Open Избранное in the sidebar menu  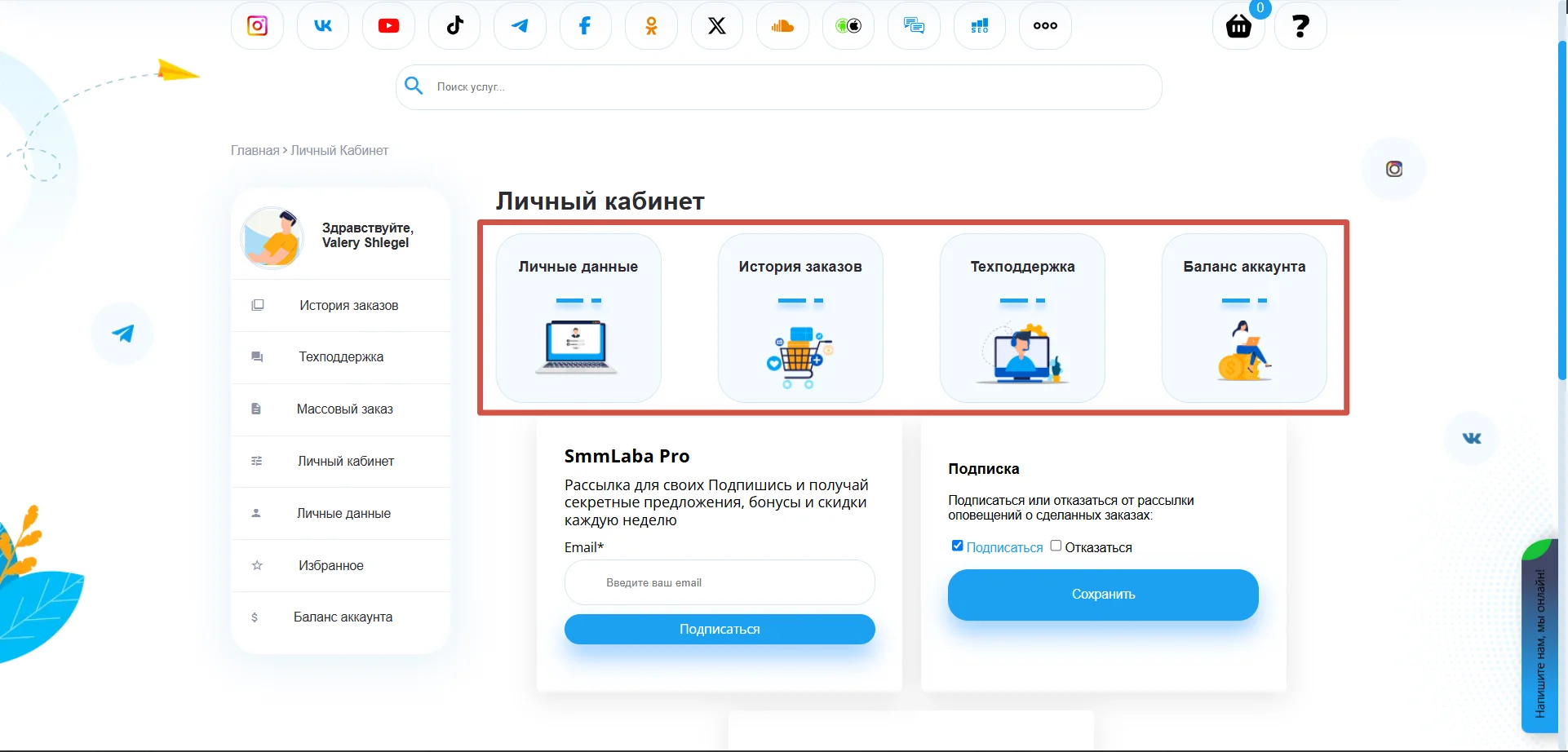[x=341, y=565]
